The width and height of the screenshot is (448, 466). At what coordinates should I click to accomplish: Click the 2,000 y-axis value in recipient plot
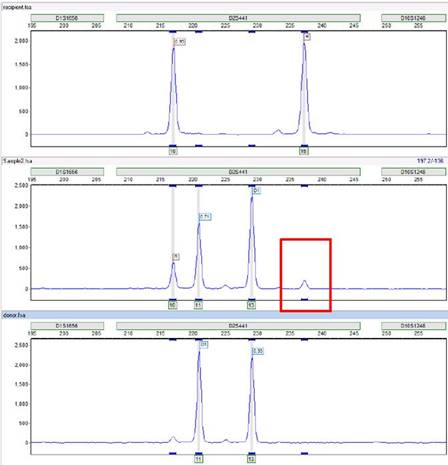(22, 41)
